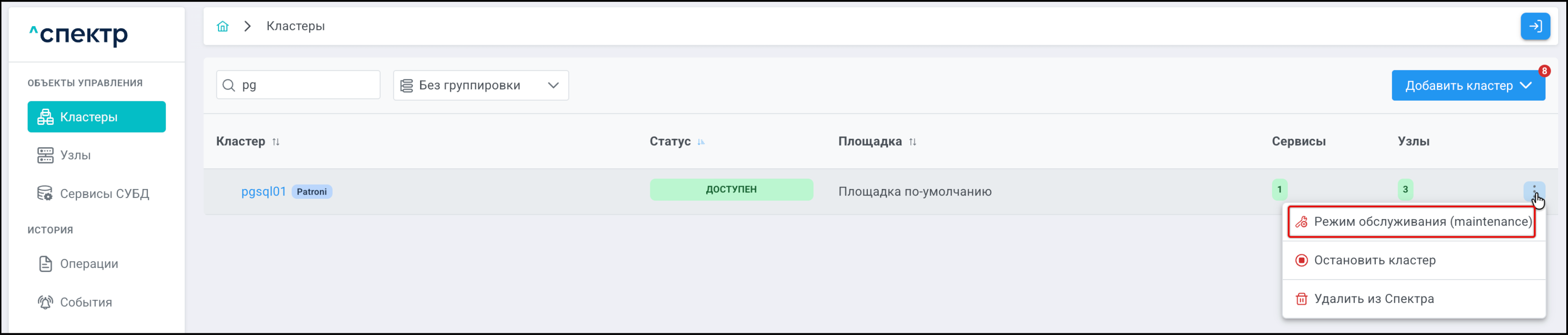1568x335 pixels.
Task: Sort table by Cluster column
Action: coord(276,142)
